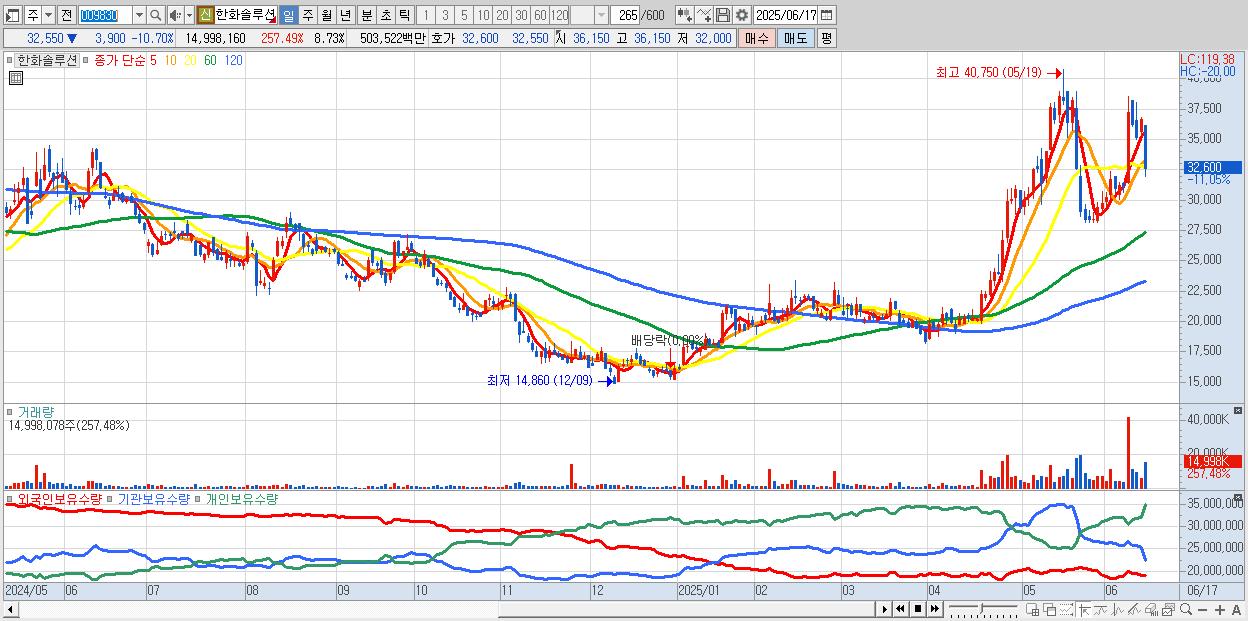Select the 월 monthly period button
The image size is (1248, 621).
[326, 15]
